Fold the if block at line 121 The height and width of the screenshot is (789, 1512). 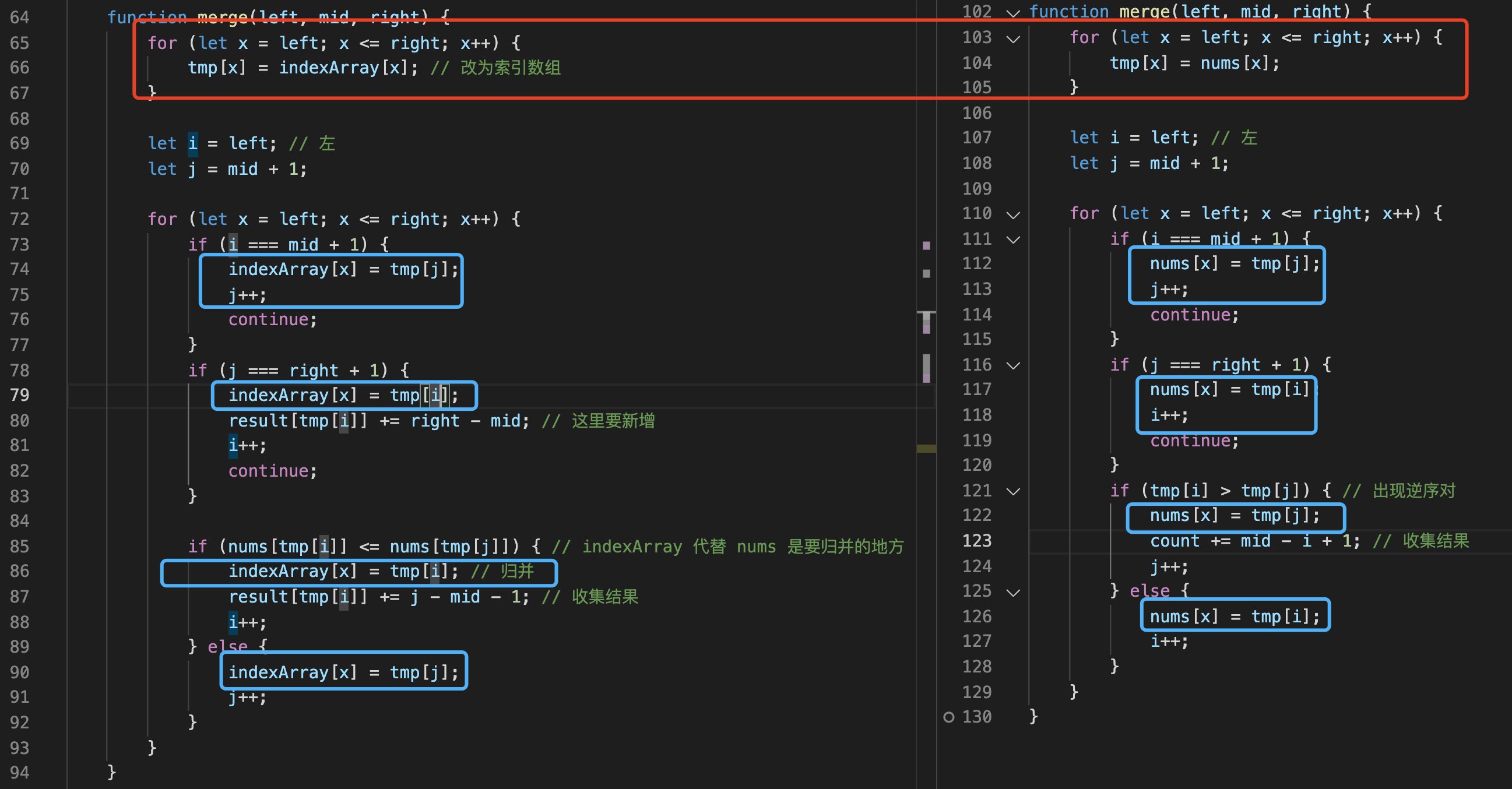tap(1013, 491)
